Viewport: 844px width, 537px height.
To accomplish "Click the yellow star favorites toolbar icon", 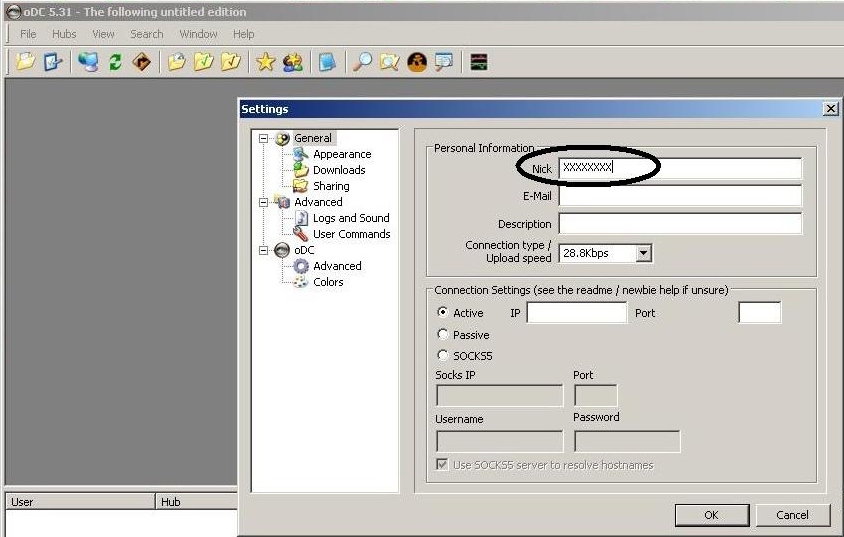I will (265, 62).
